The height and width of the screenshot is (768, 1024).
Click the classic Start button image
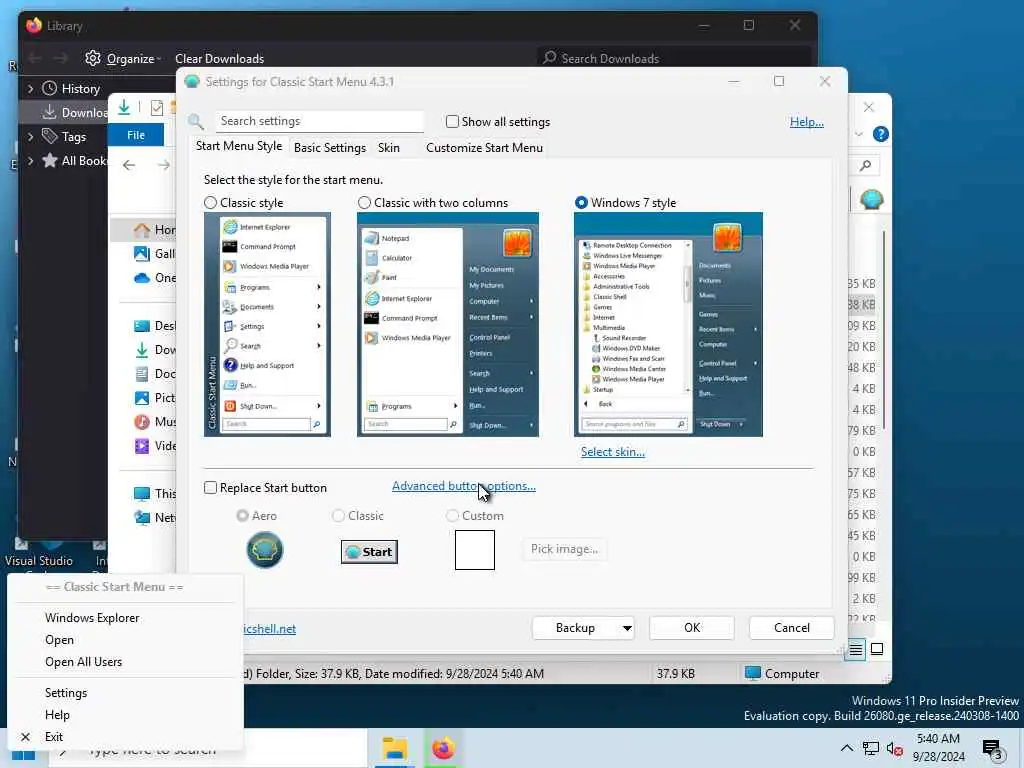369,552
